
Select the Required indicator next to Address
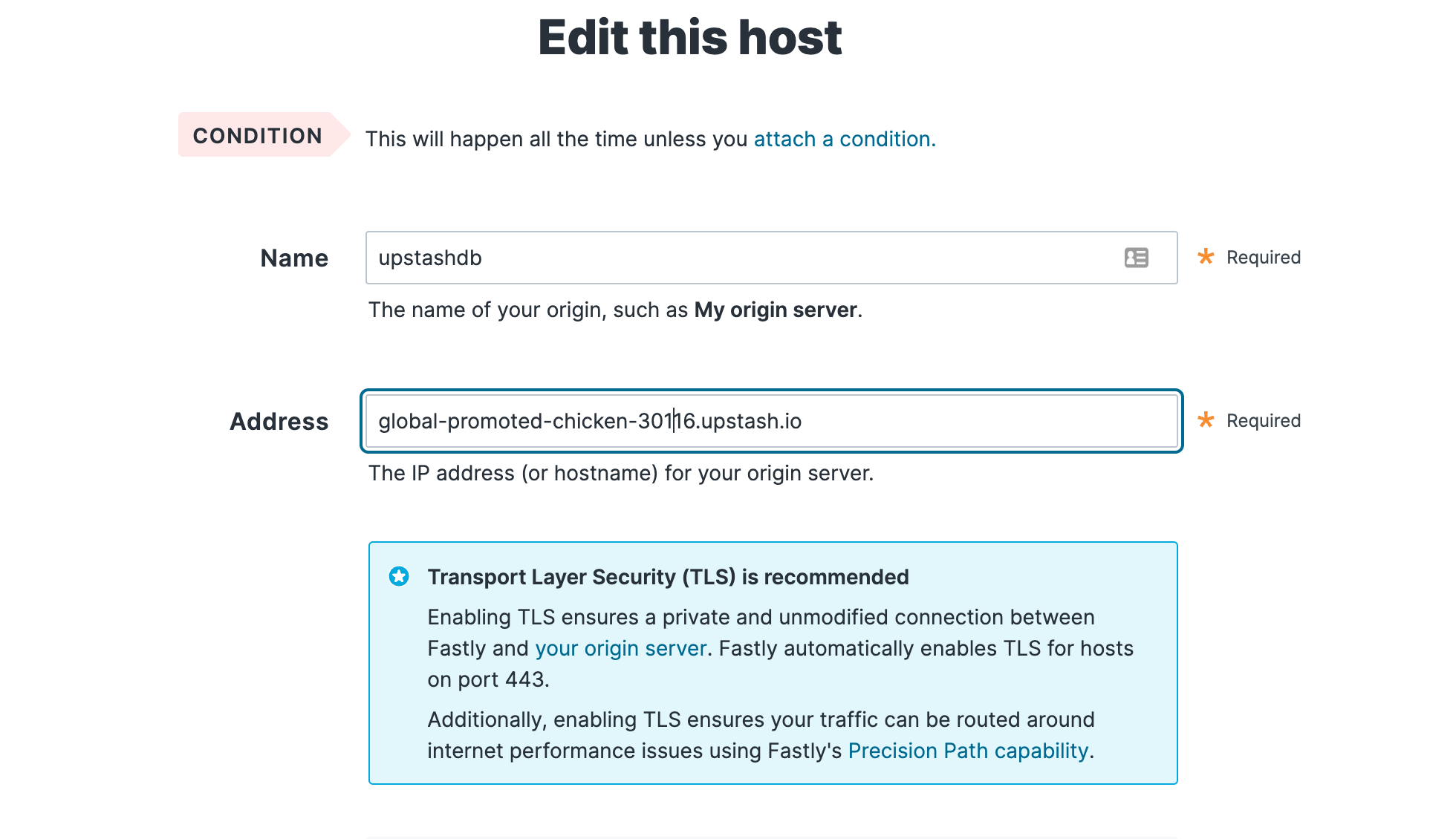[x=1264, y=420]
